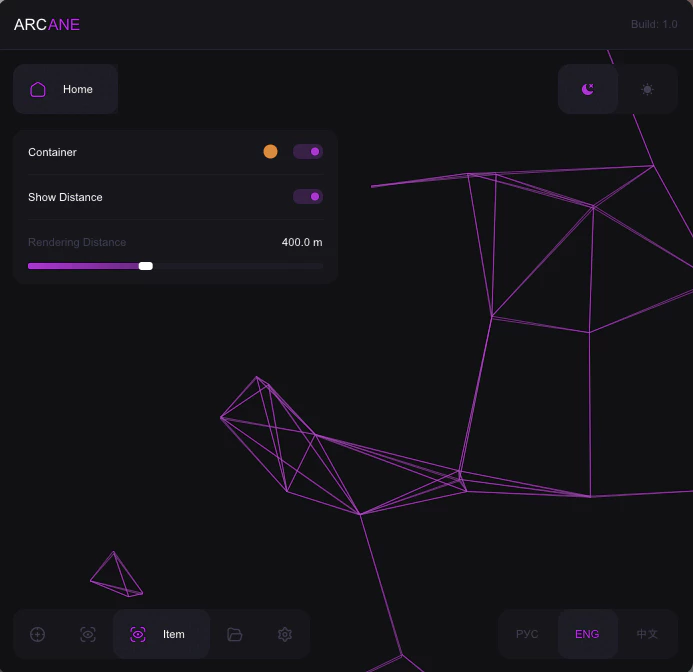Open the Home button
Screen dimensions: 693x672
(65, 89)
